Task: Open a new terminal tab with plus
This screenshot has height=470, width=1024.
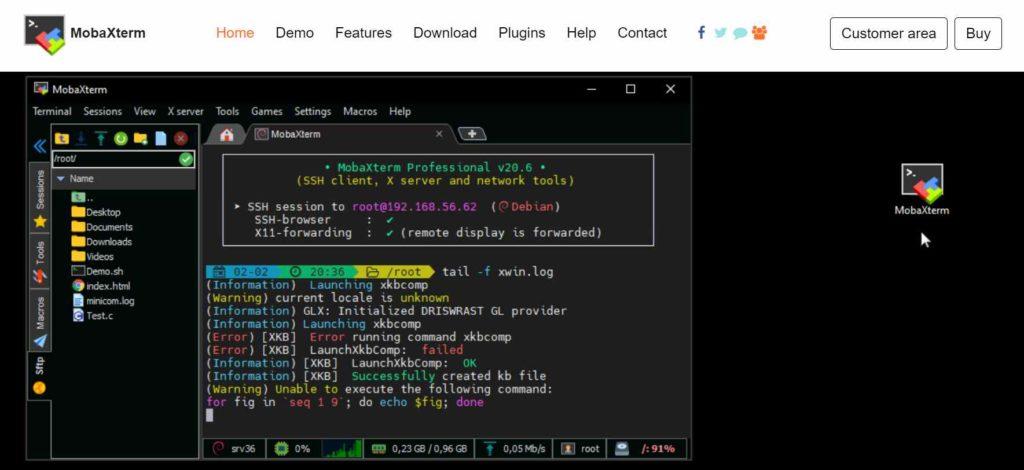Action: pyautogui.click(x=472, y=134)
